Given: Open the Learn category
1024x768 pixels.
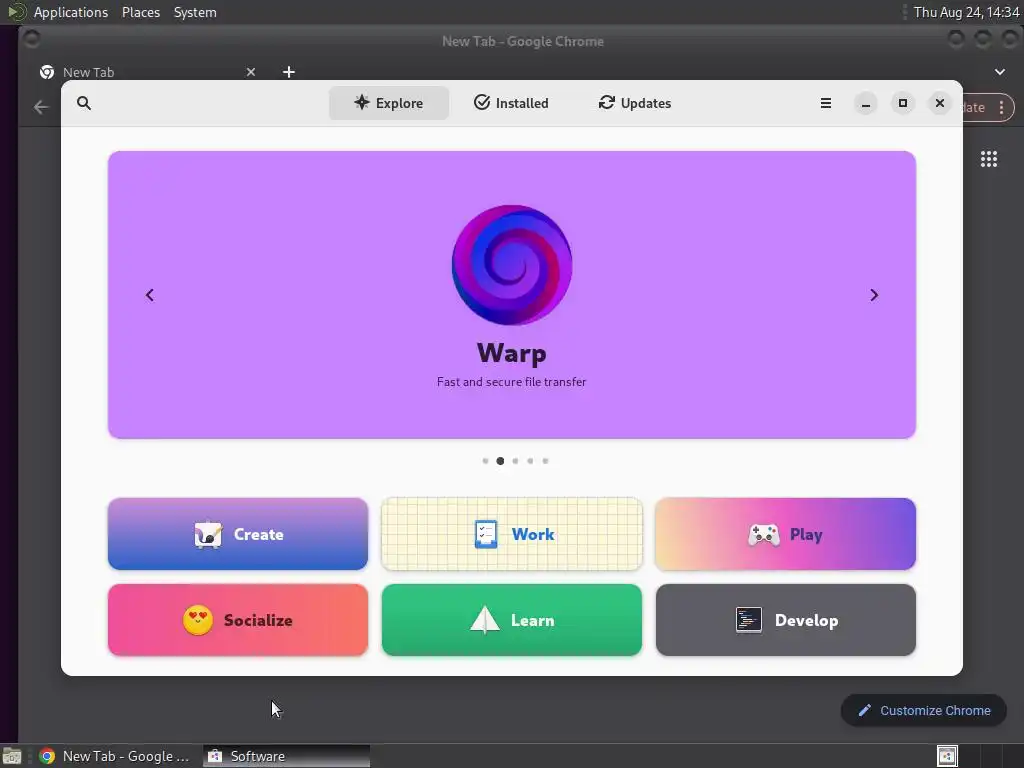Looking at the screenshot, I should 511,620.
